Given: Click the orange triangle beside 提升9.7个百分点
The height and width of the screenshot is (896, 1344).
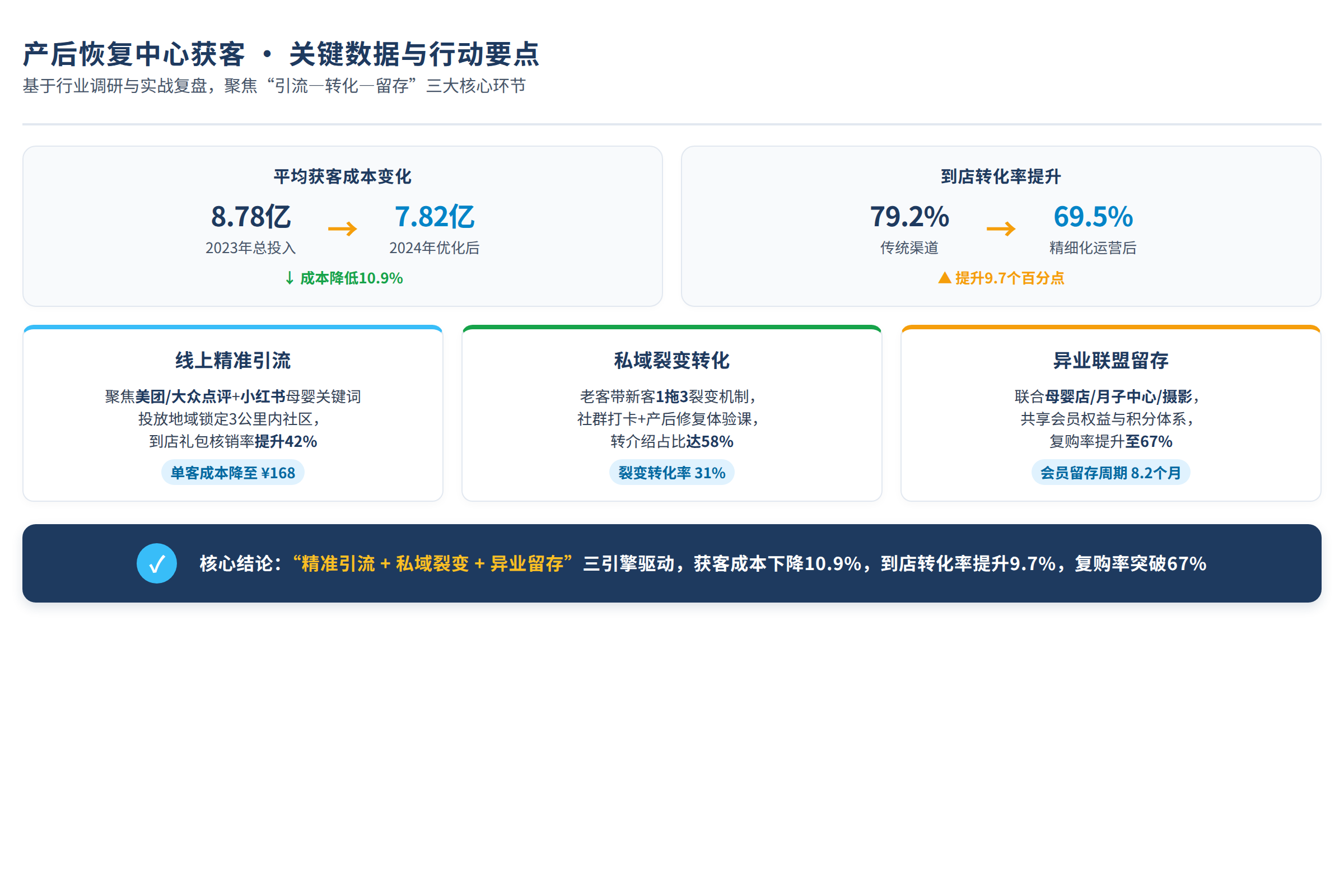Looking at the screenshot, I should click(x=945, y=278).
